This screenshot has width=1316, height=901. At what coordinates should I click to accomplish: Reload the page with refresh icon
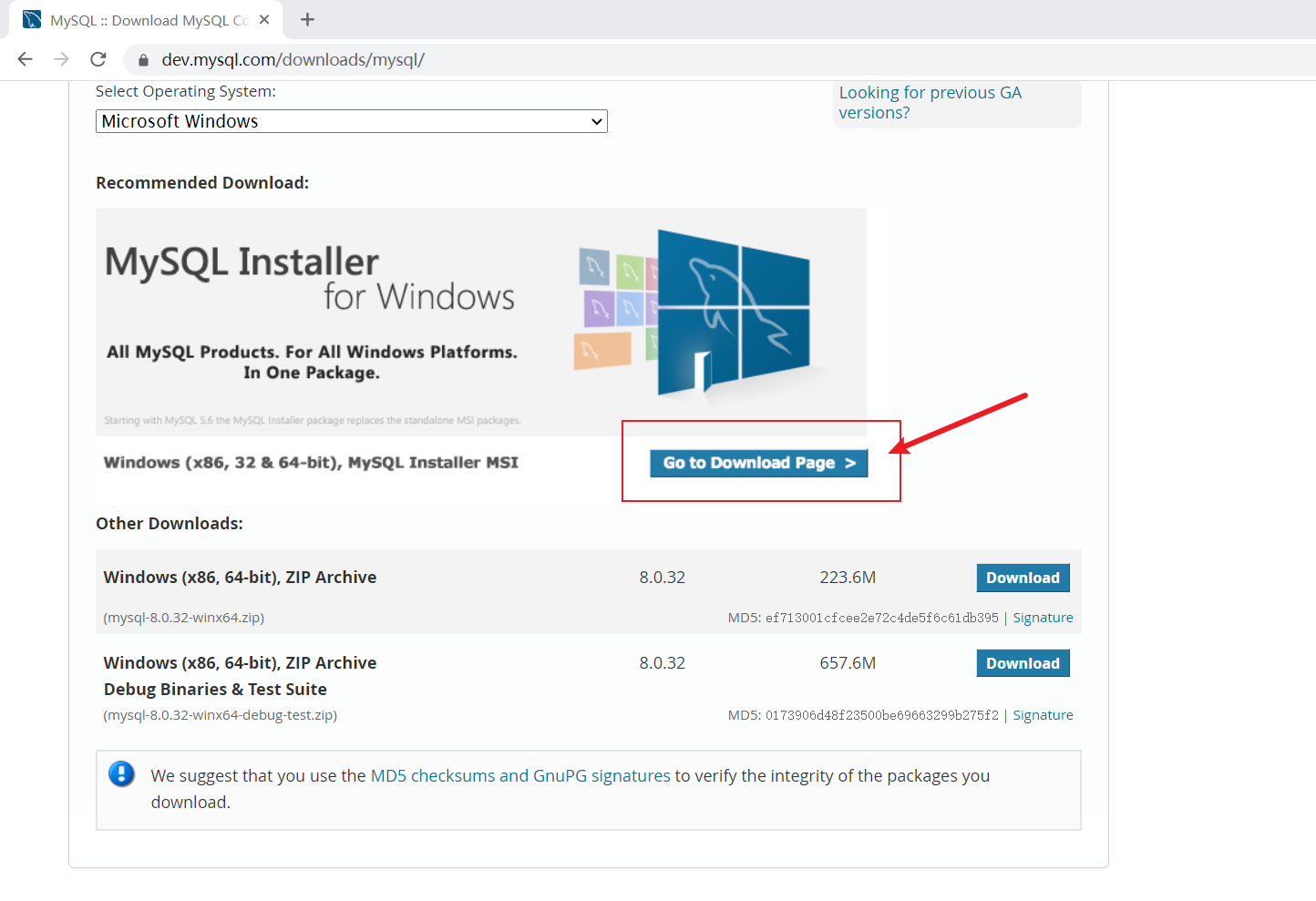98,59
